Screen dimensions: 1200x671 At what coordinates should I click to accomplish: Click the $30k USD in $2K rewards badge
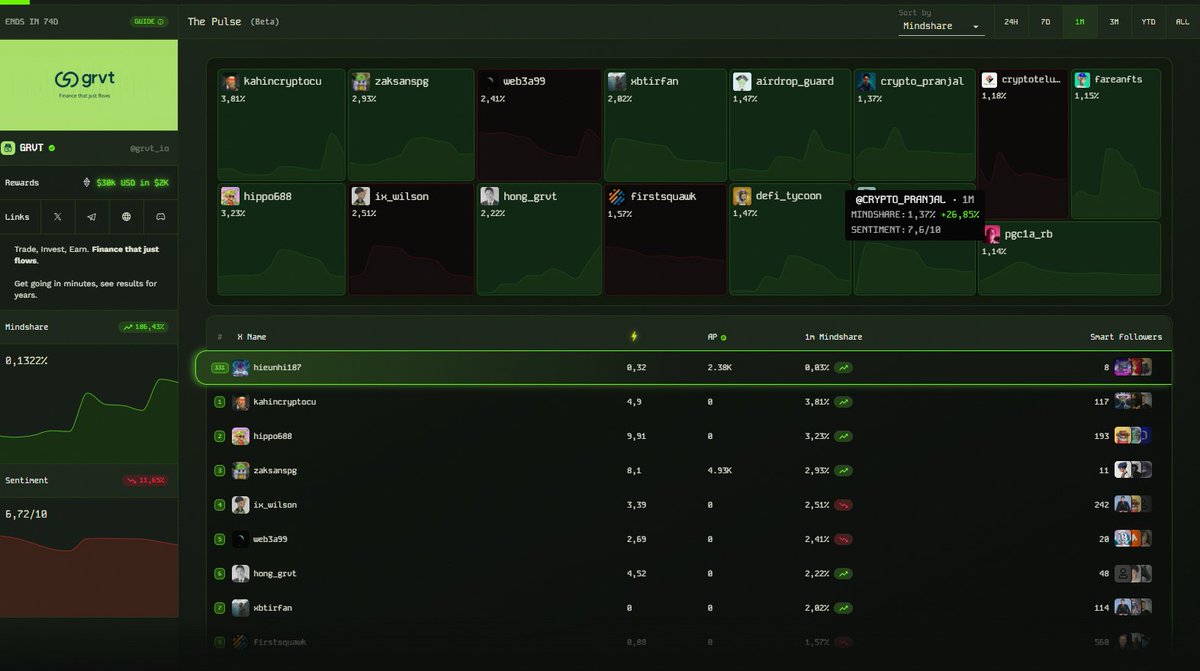[132, 183]
